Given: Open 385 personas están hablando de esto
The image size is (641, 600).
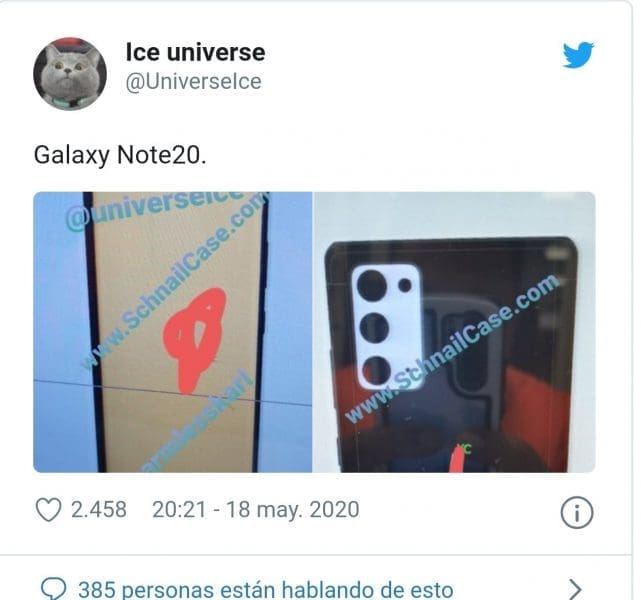Looking at the screenshot, I should coord(266,590).
